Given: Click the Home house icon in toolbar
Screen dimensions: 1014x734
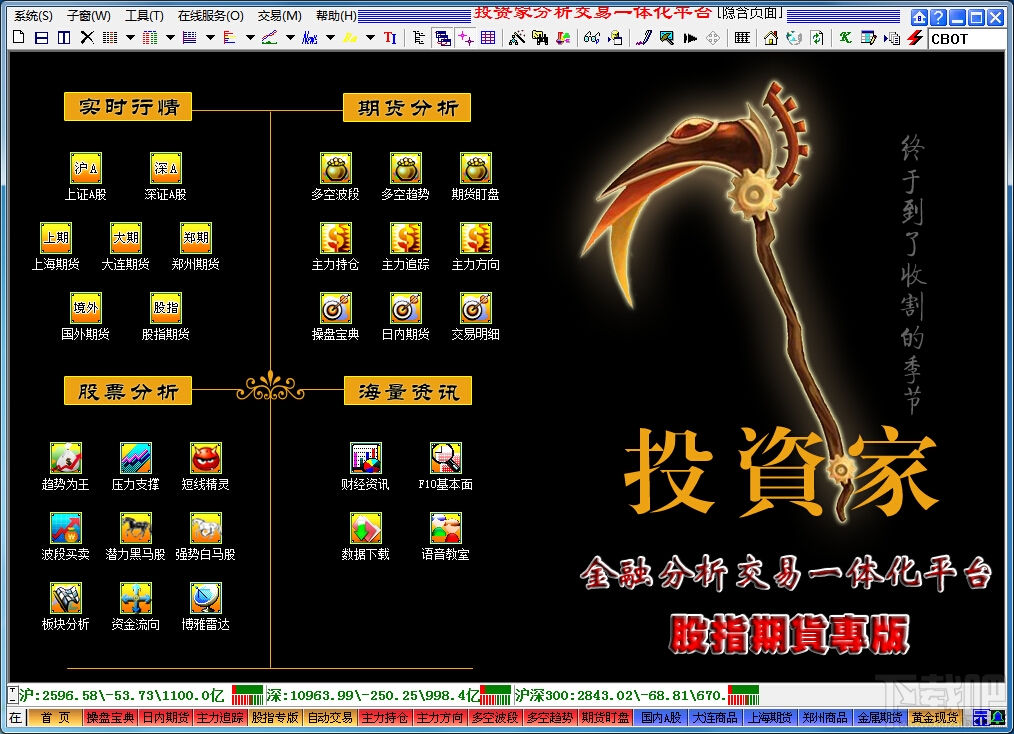Looking at the screenshot, I should coord(770,38).
